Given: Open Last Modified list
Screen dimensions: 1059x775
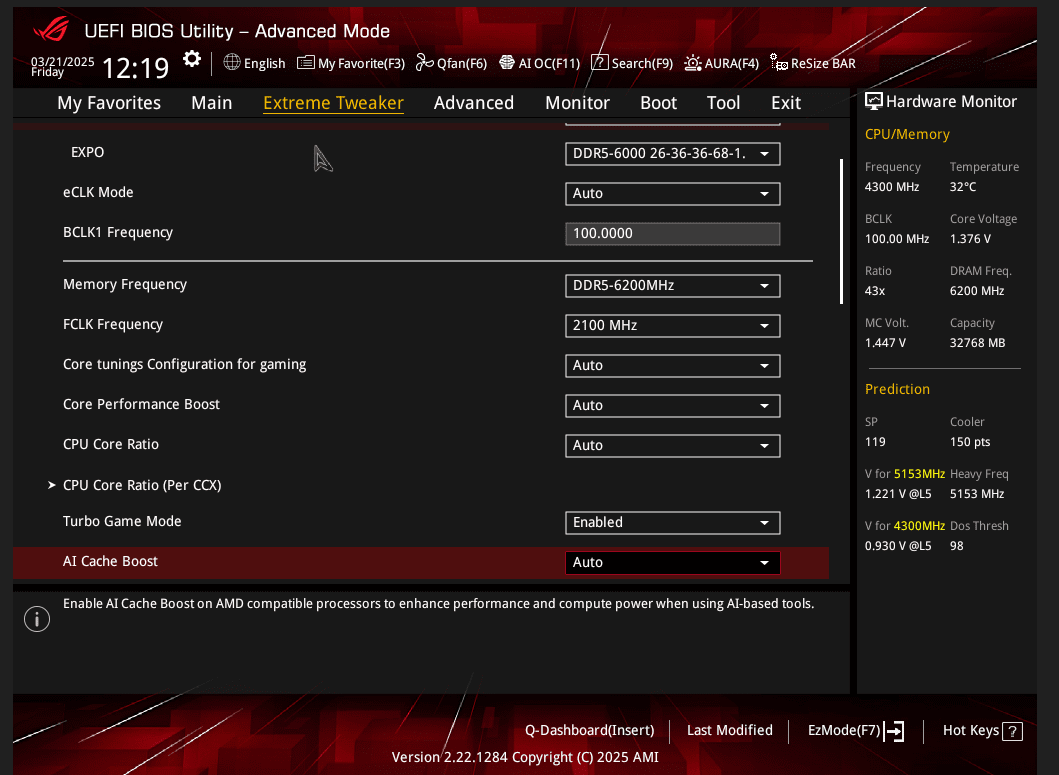Looking at the screenshot, I should tap(729, 730).
